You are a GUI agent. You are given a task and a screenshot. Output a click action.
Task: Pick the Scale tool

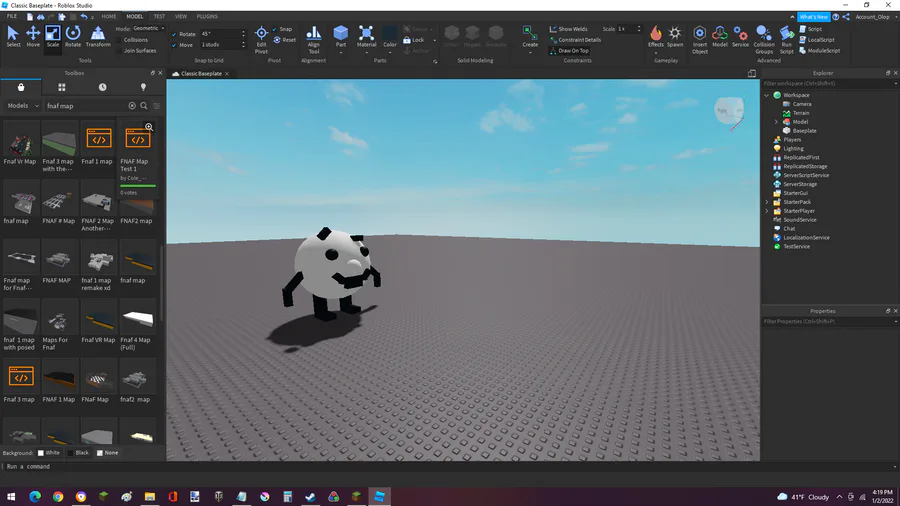[52, 37]
